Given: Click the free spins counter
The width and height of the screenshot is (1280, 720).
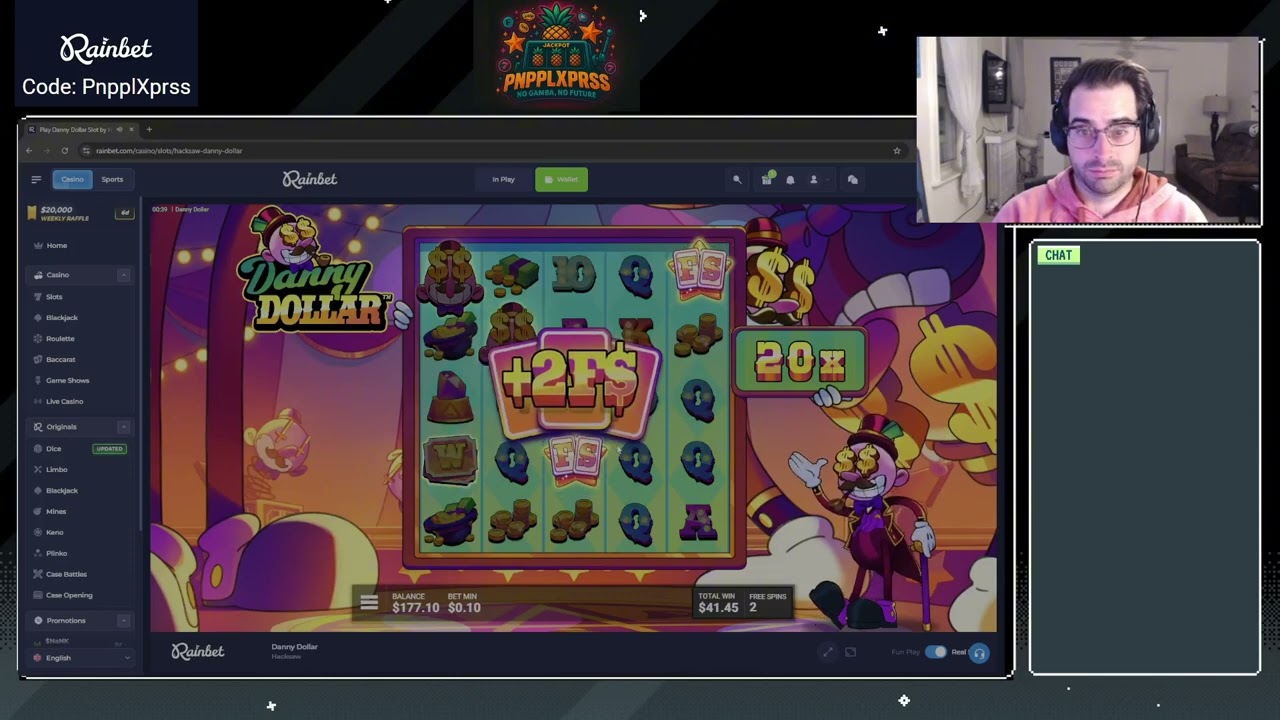Looking at the screenshot, I should click(x=768, y=603).
